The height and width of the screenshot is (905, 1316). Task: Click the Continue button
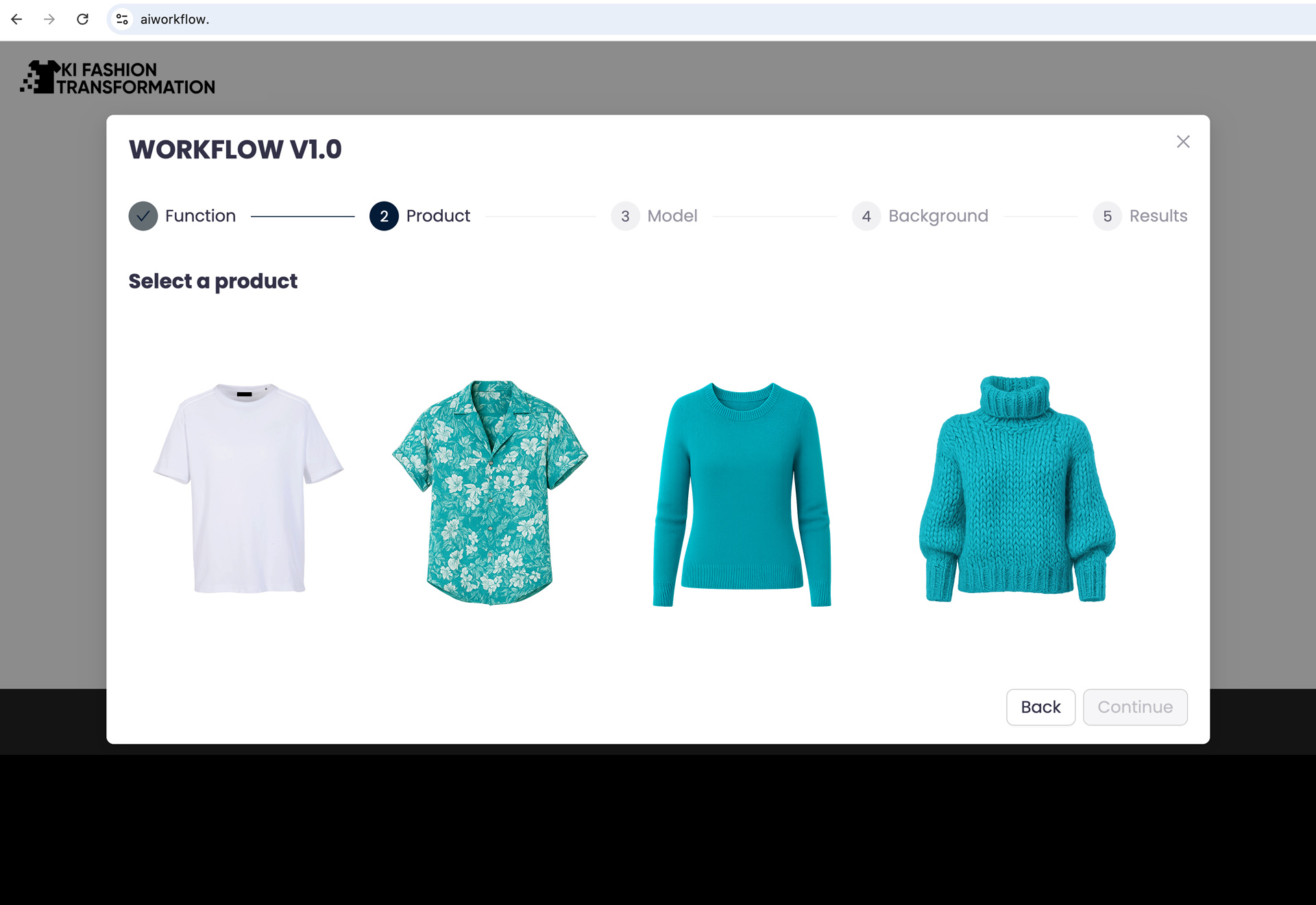coord(1135,707)
